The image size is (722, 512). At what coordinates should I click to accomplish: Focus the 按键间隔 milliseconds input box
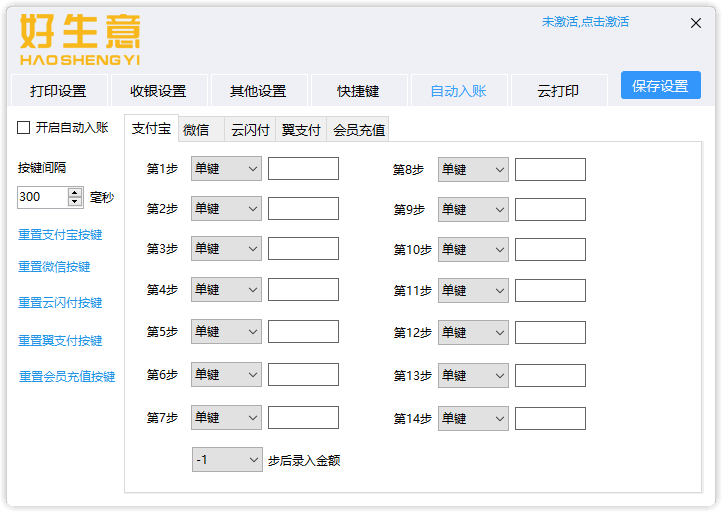[42, 197]
